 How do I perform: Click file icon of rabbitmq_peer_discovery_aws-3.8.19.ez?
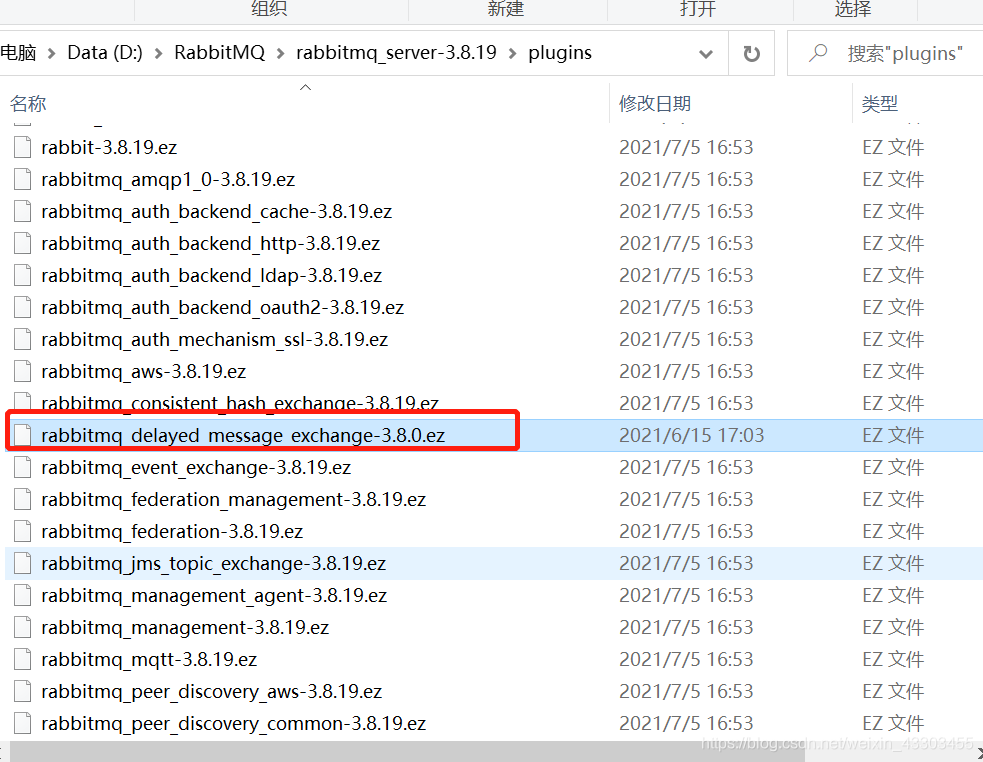[23, 691]
